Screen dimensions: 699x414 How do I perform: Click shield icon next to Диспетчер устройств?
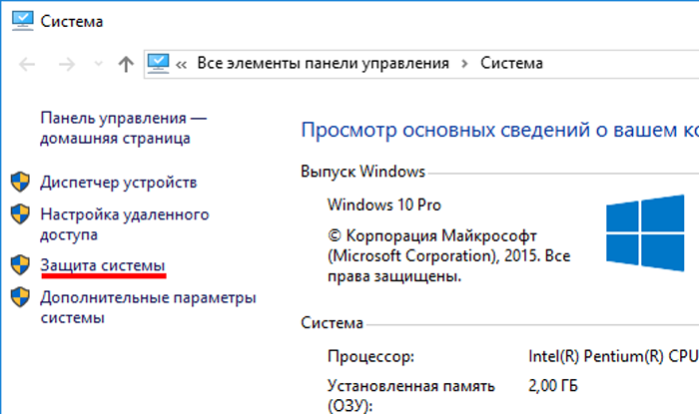click(x=20, y=182)
